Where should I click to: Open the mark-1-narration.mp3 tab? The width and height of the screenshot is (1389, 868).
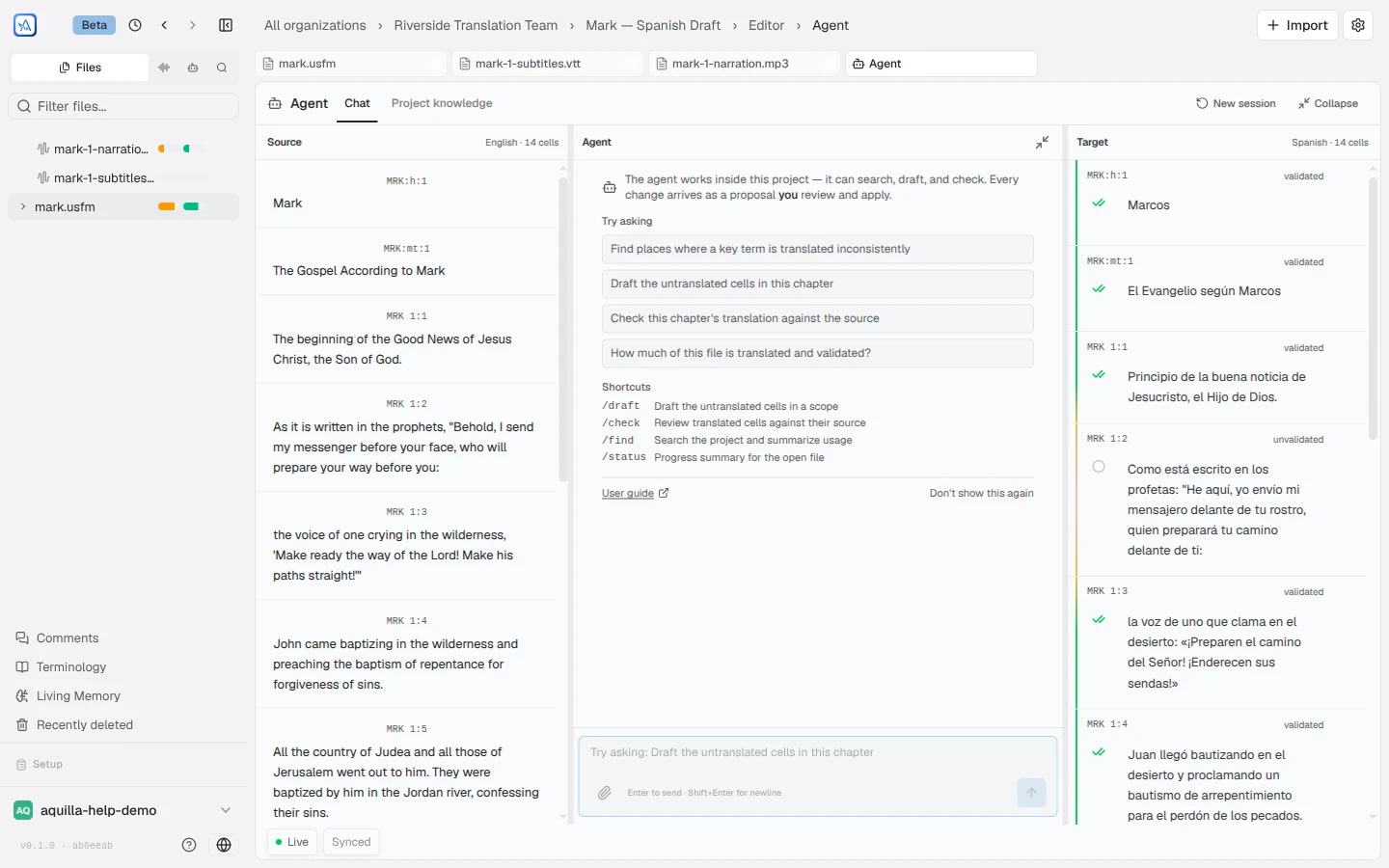pos(745,64)
